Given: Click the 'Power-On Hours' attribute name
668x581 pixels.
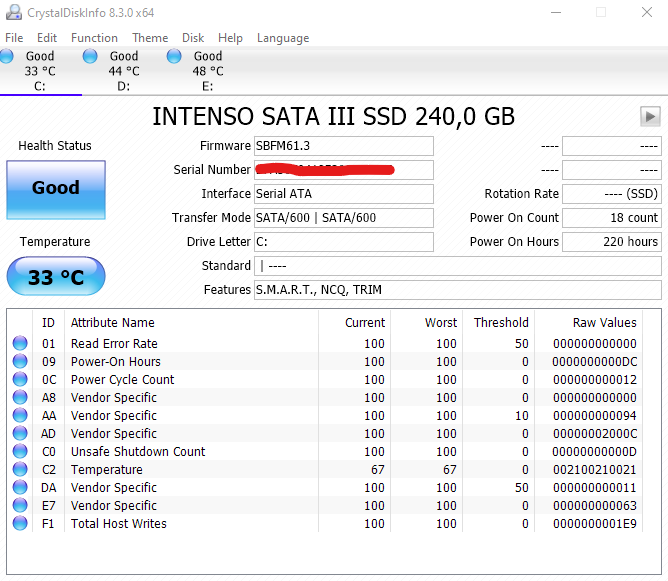Looking at the screenshot, I should point(116,362).
